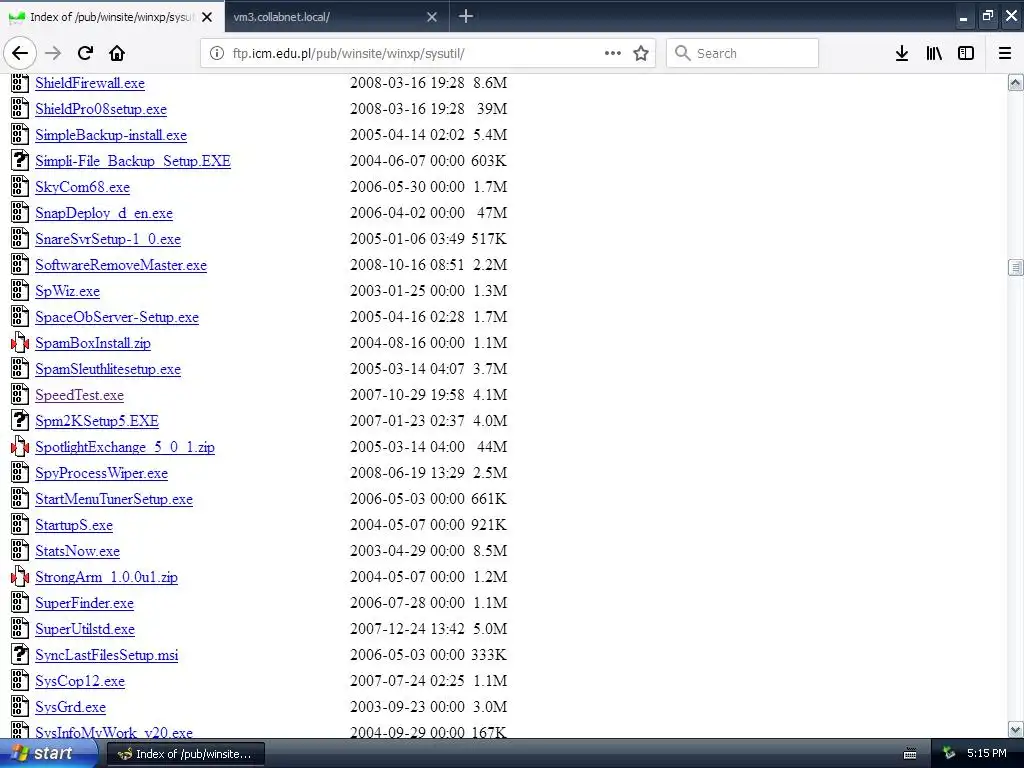Image resolution: width=1024 pixels, height=768 pixels.
Task: Click the 44M size for SpotlightExchange zip
Action: pyautogui.click(x=492, y=446)
